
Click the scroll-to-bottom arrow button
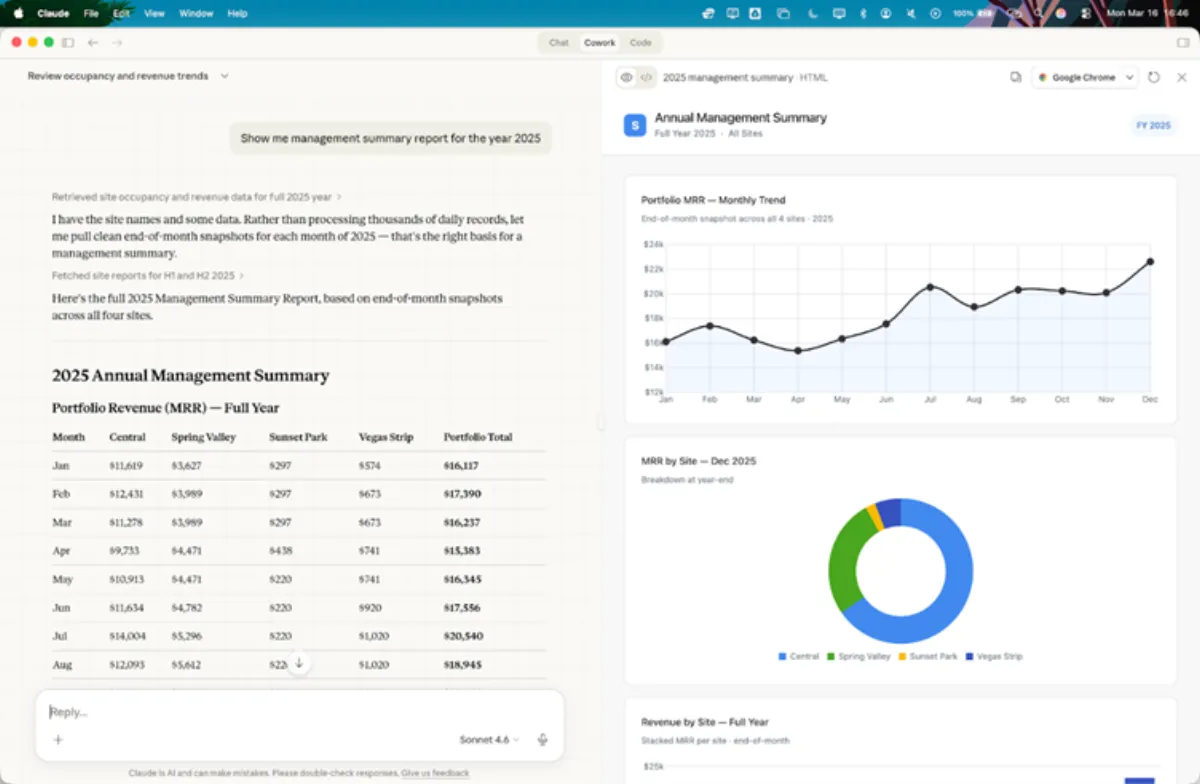tap(298, 663)
